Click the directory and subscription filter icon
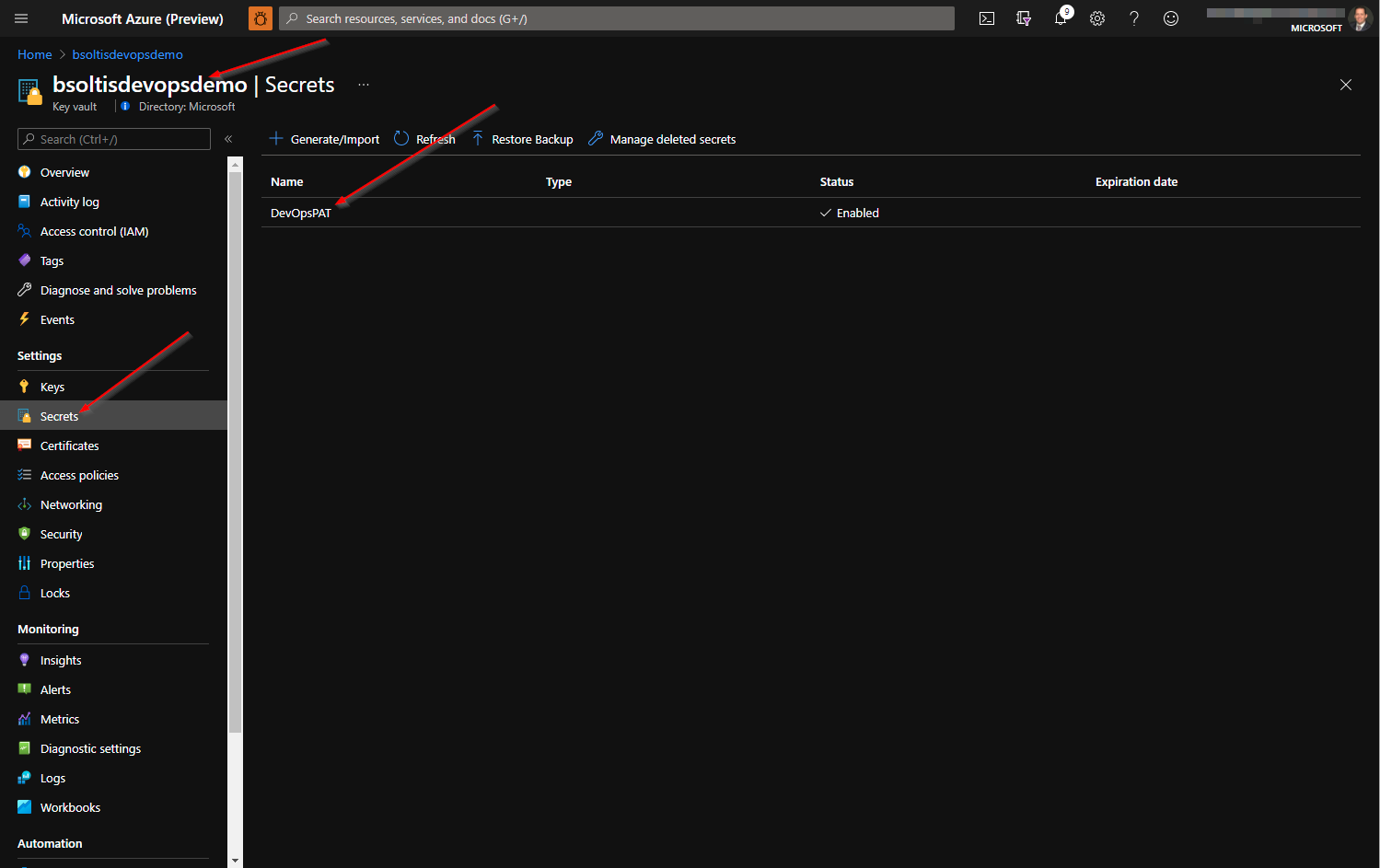Image resolution: width=1380 pixels, height=868 pixels. pos(1024,18)
